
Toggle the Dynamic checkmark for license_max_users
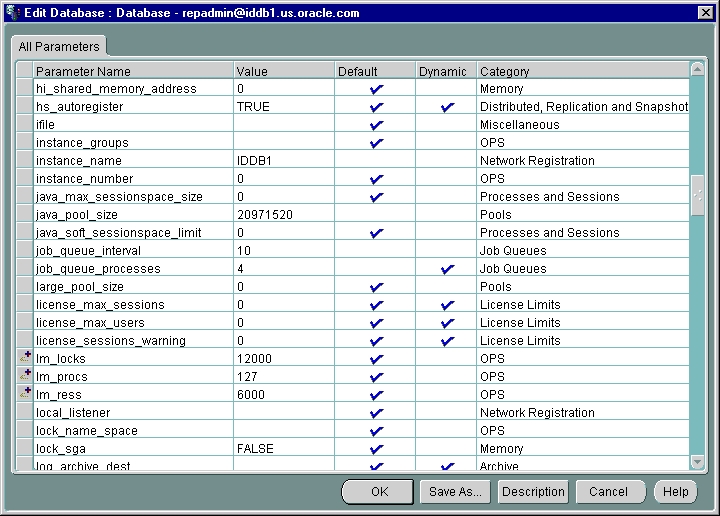point(447,323)
